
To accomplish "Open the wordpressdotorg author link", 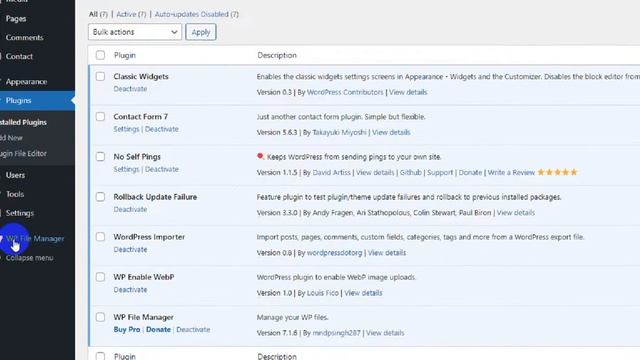I will 334,253.
